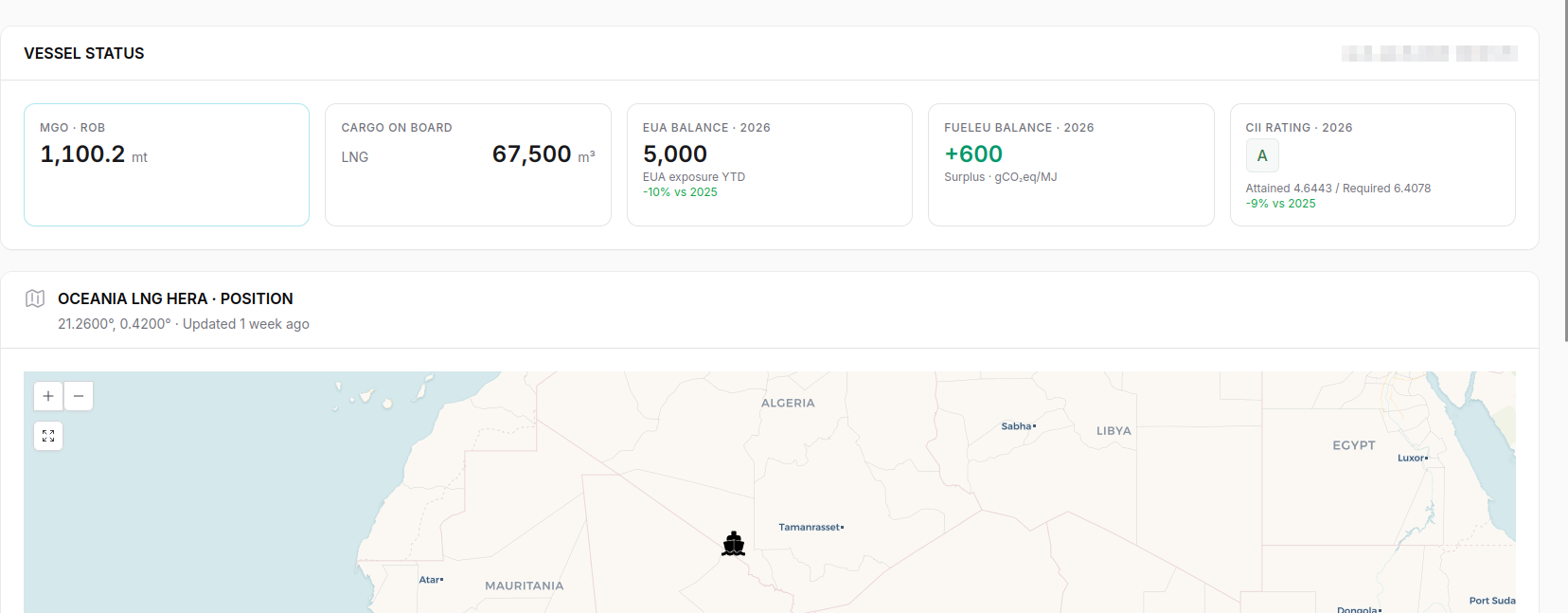Viewport: 1568px width, 613px height.
Task: Click Luxor on the map
Action: click(x=1413, y=458)
